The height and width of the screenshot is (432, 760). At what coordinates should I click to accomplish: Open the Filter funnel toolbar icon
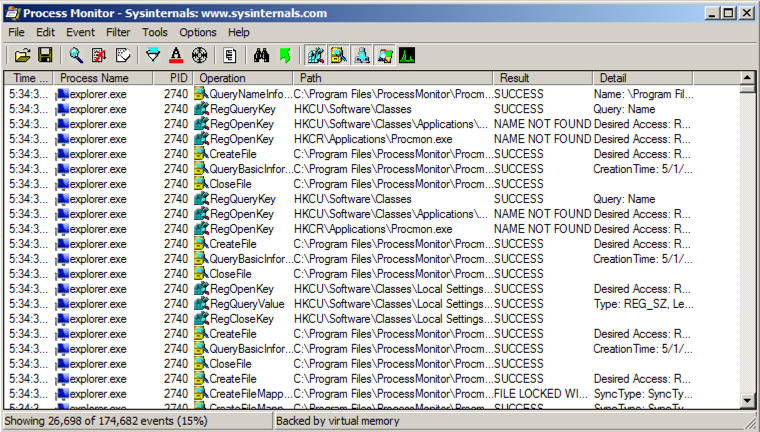153,55
